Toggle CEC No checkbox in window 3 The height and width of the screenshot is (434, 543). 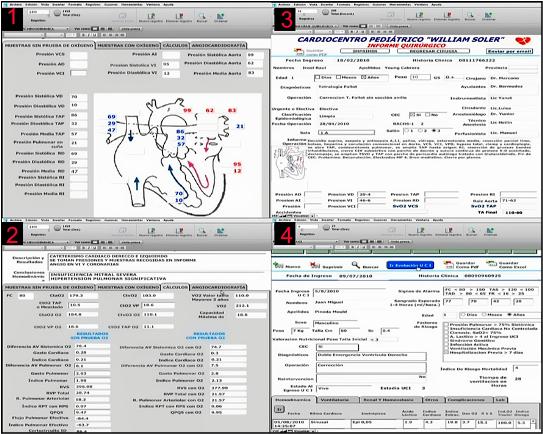click(427, 114)
